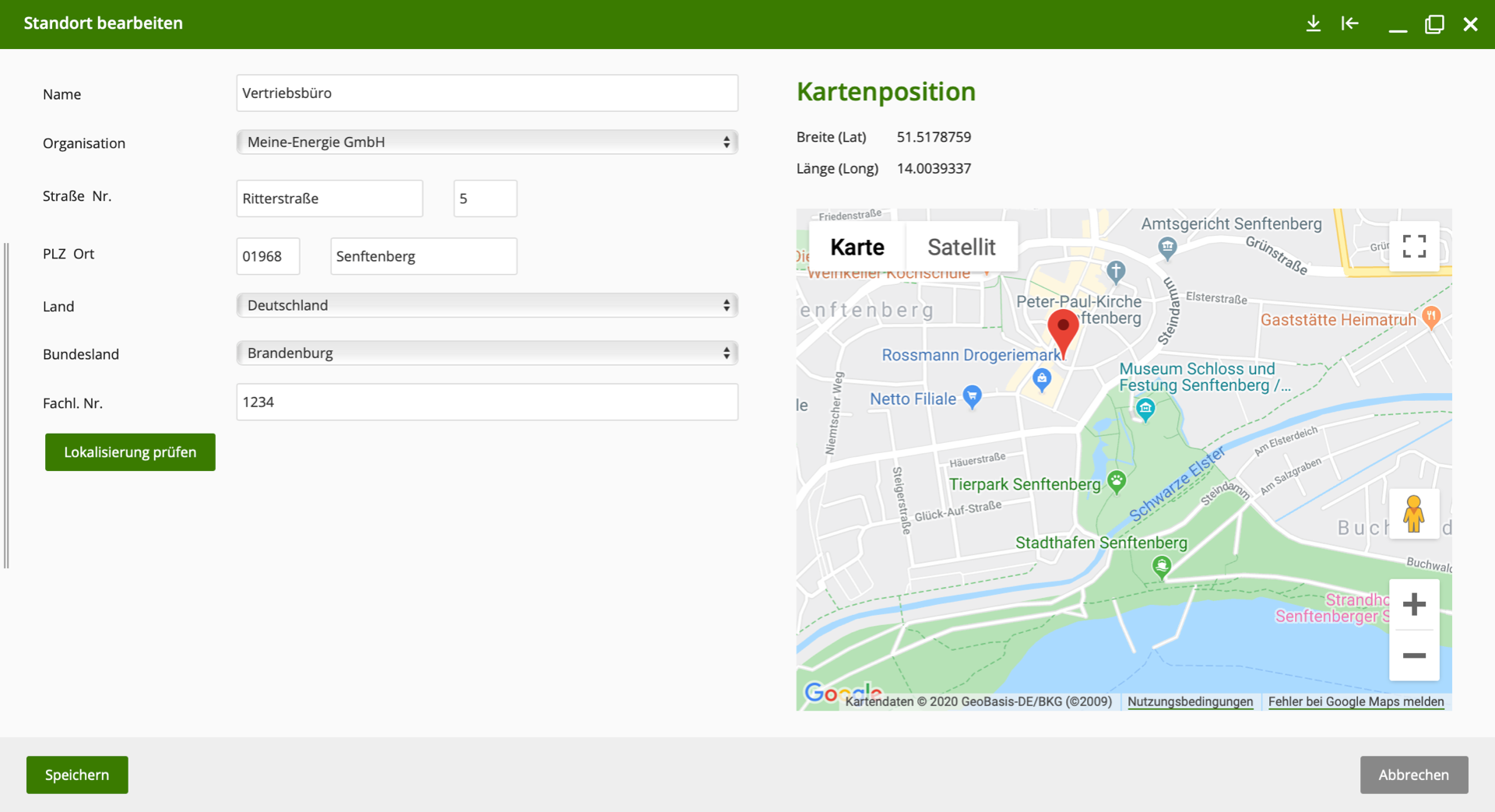Zoom in on the map
The image size is (1495, 812).
click(1414, 604)
